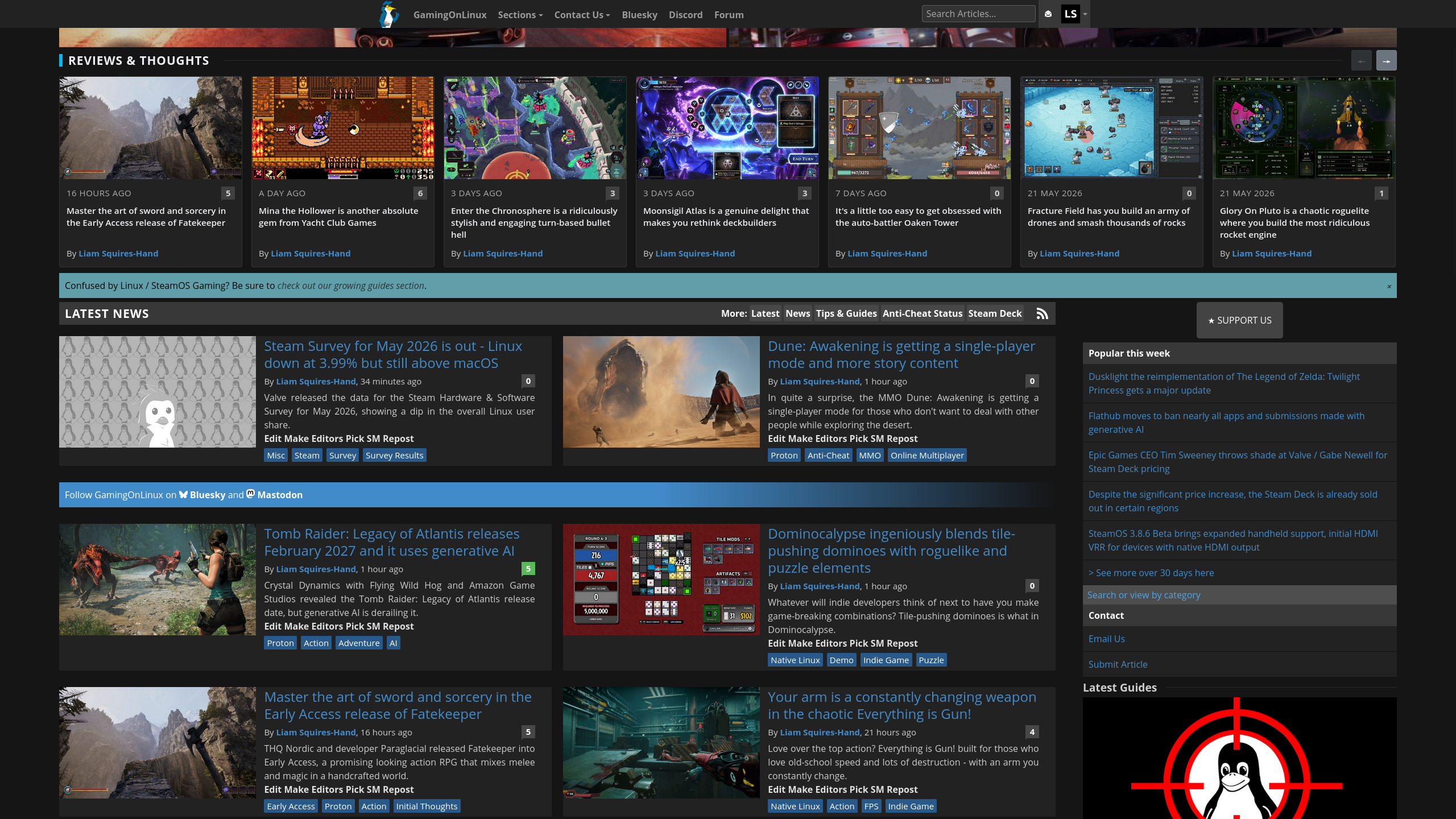
Task: Click Make Editors Pick on Dominocalypse article
Action: click(828, 643)
